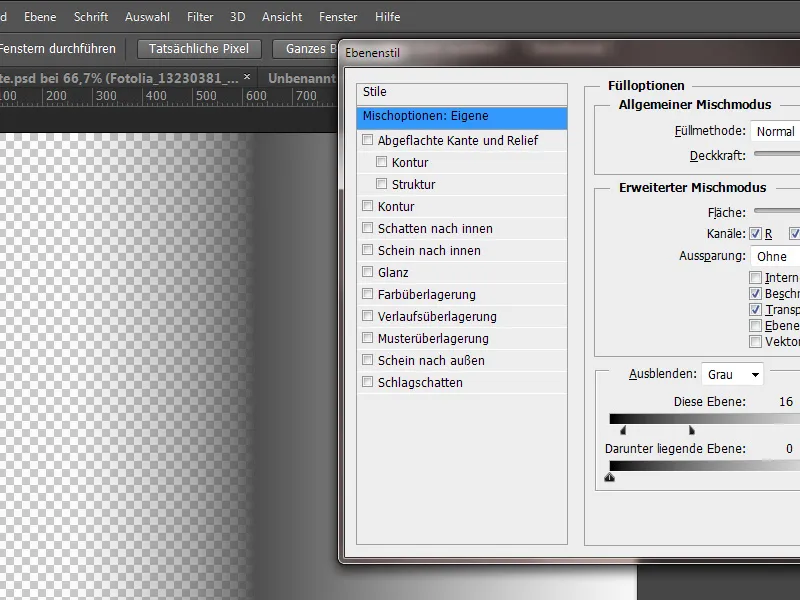
Task: Select Mischoptionen: Eigene row
Action: click(x=462, y=116)
